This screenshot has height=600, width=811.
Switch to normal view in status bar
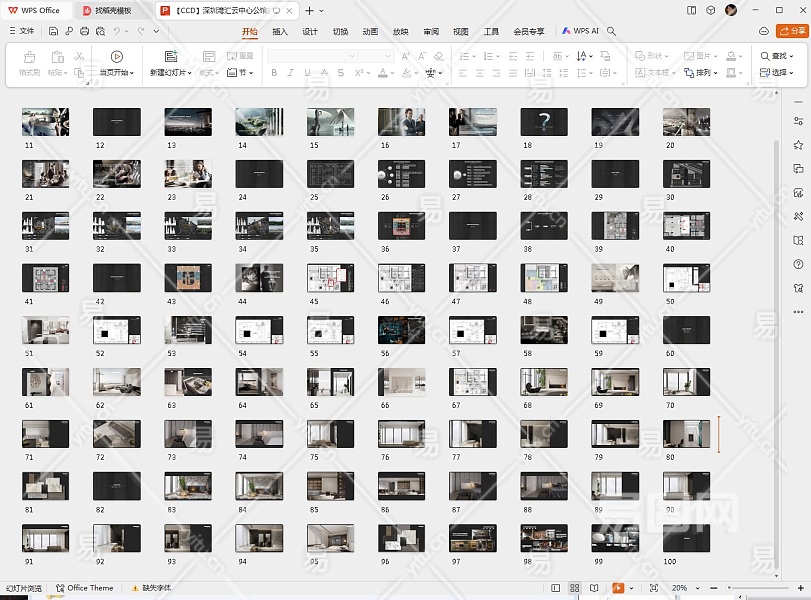click(556, 588)
